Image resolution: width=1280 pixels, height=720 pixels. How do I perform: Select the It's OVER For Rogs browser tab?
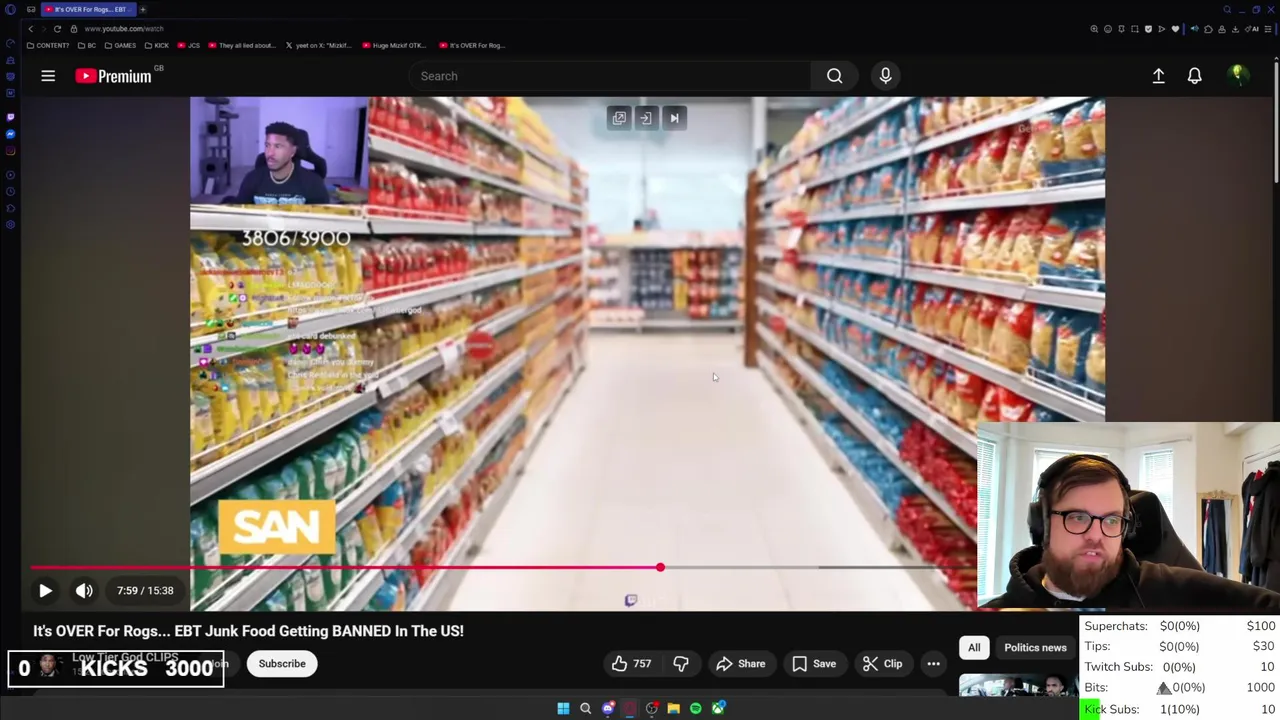[88, 9]
